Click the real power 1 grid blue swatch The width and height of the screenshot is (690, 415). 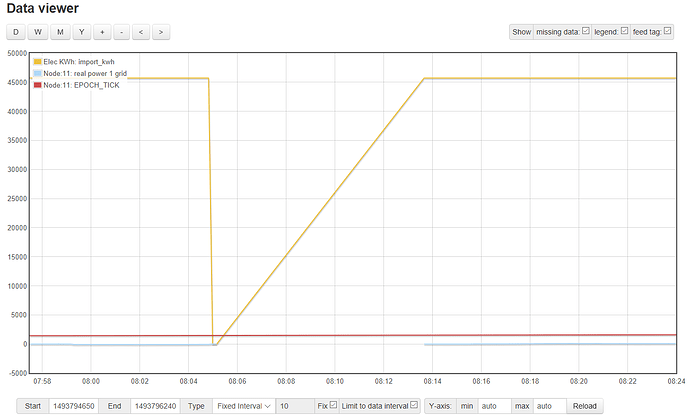pyautogui.click(x=37, y=73)
